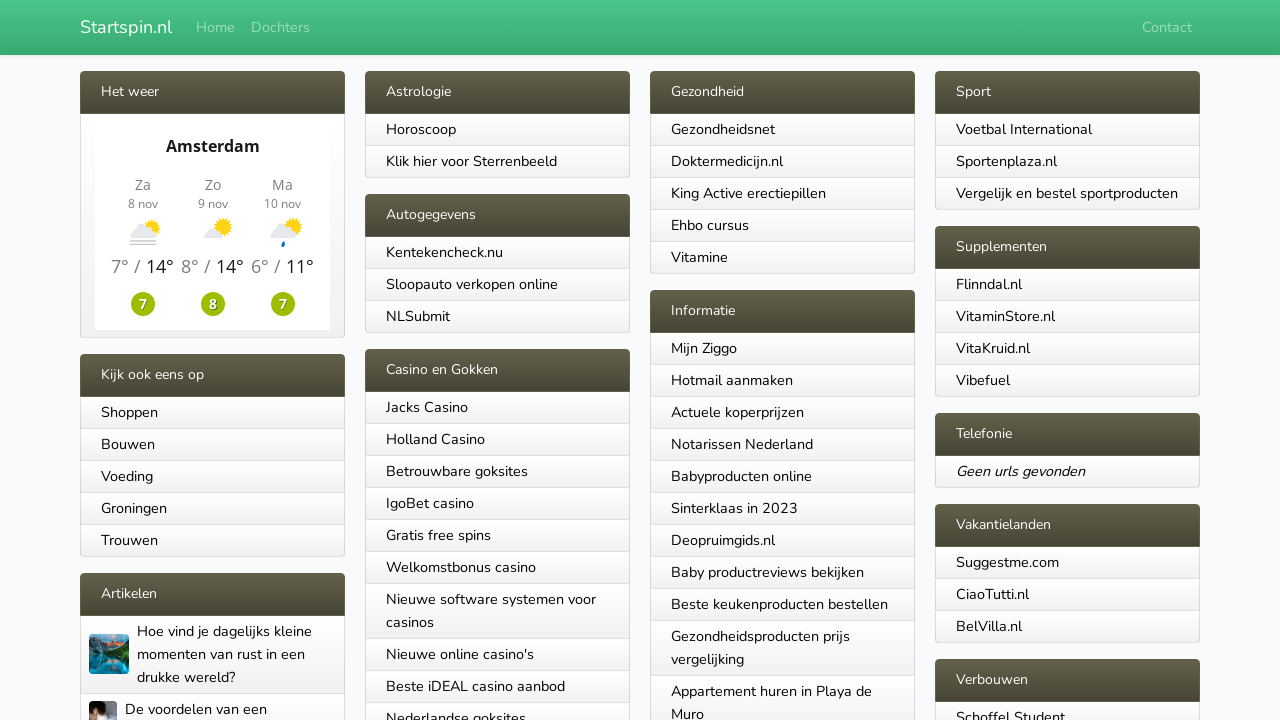Open article 'Hoe vind je dagelijks kleine momenten'
This screenshot has width=1280, height=720.
click(224, 654)
